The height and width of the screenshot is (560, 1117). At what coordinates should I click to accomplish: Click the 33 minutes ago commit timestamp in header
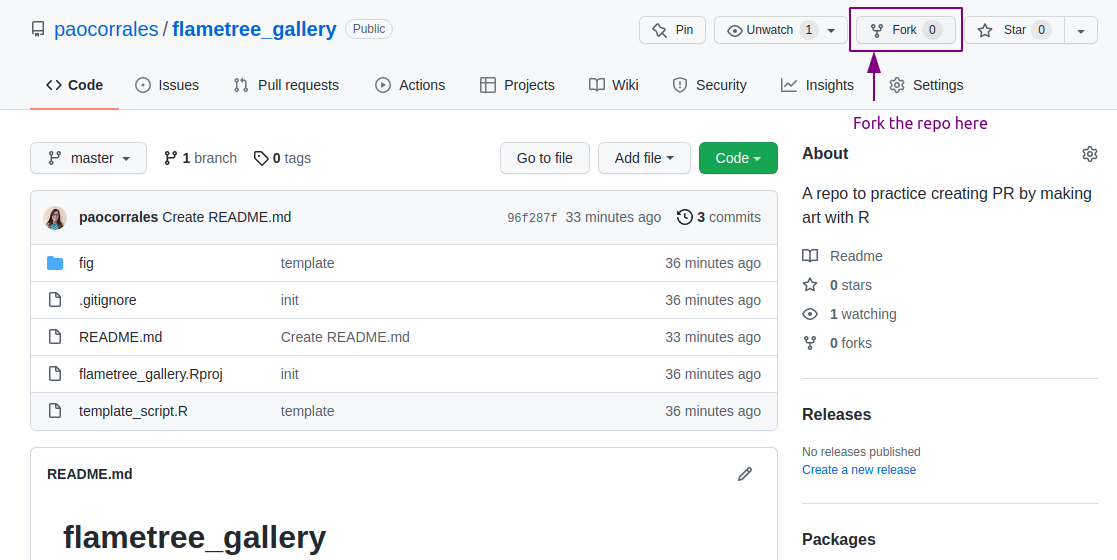[613, 217]
